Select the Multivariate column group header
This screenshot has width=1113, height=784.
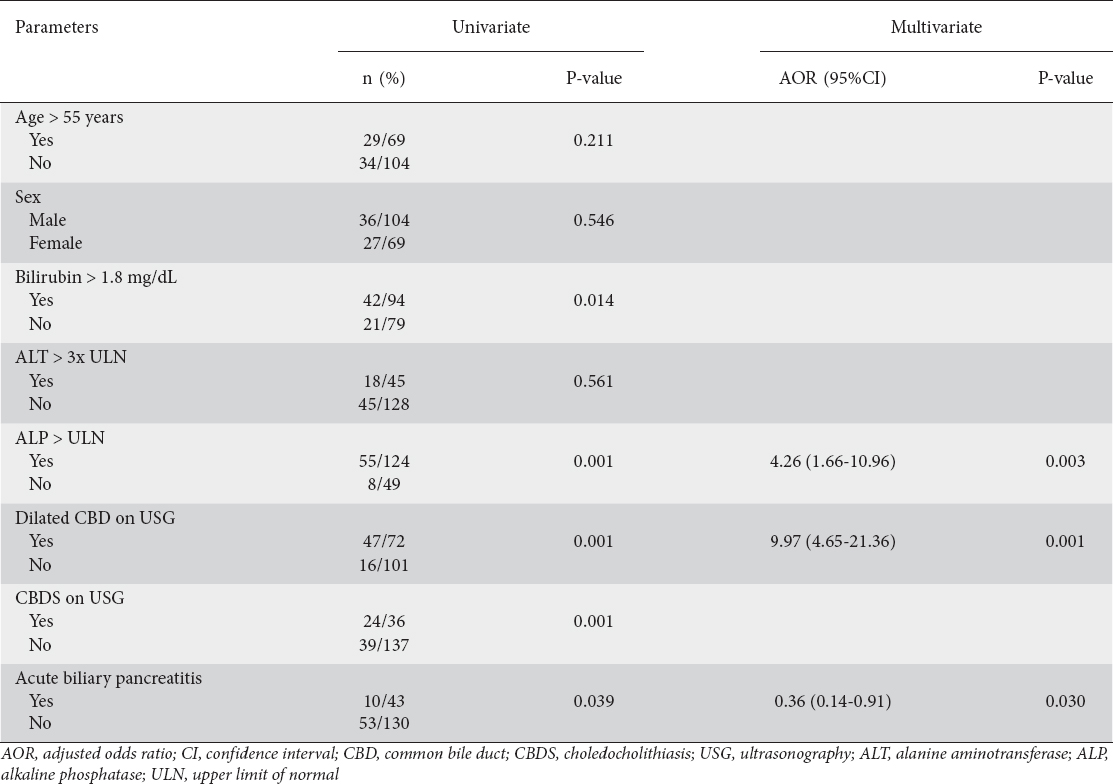pos(936,27)
